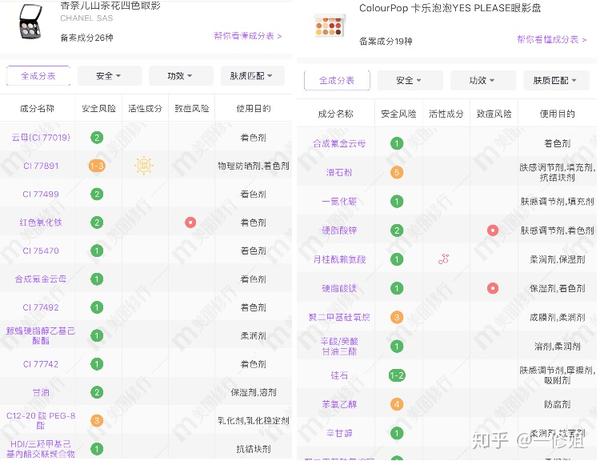Open Chanel panel 合成氟金云母 ingredient
This screenshot has height=465, width=600.
[41, 279]
